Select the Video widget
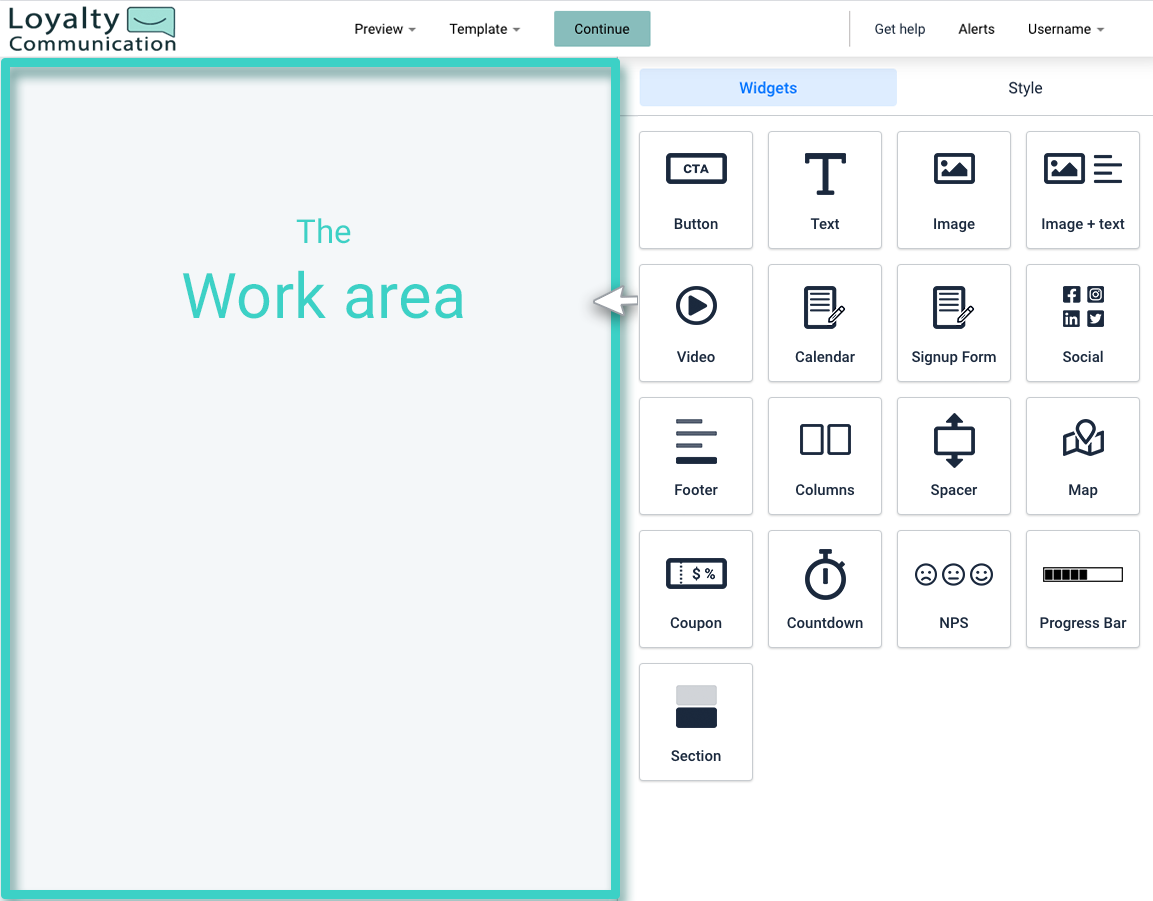 coord(695,323)
